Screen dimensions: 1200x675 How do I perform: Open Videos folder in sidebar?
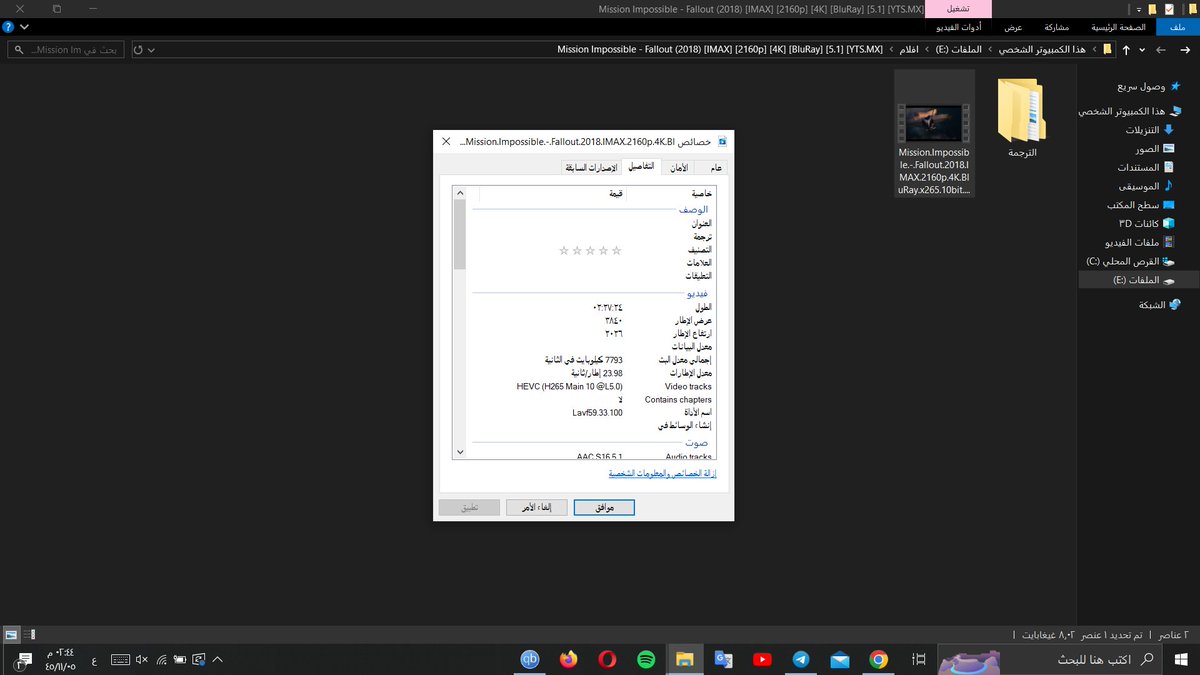tap(1142, 242)
